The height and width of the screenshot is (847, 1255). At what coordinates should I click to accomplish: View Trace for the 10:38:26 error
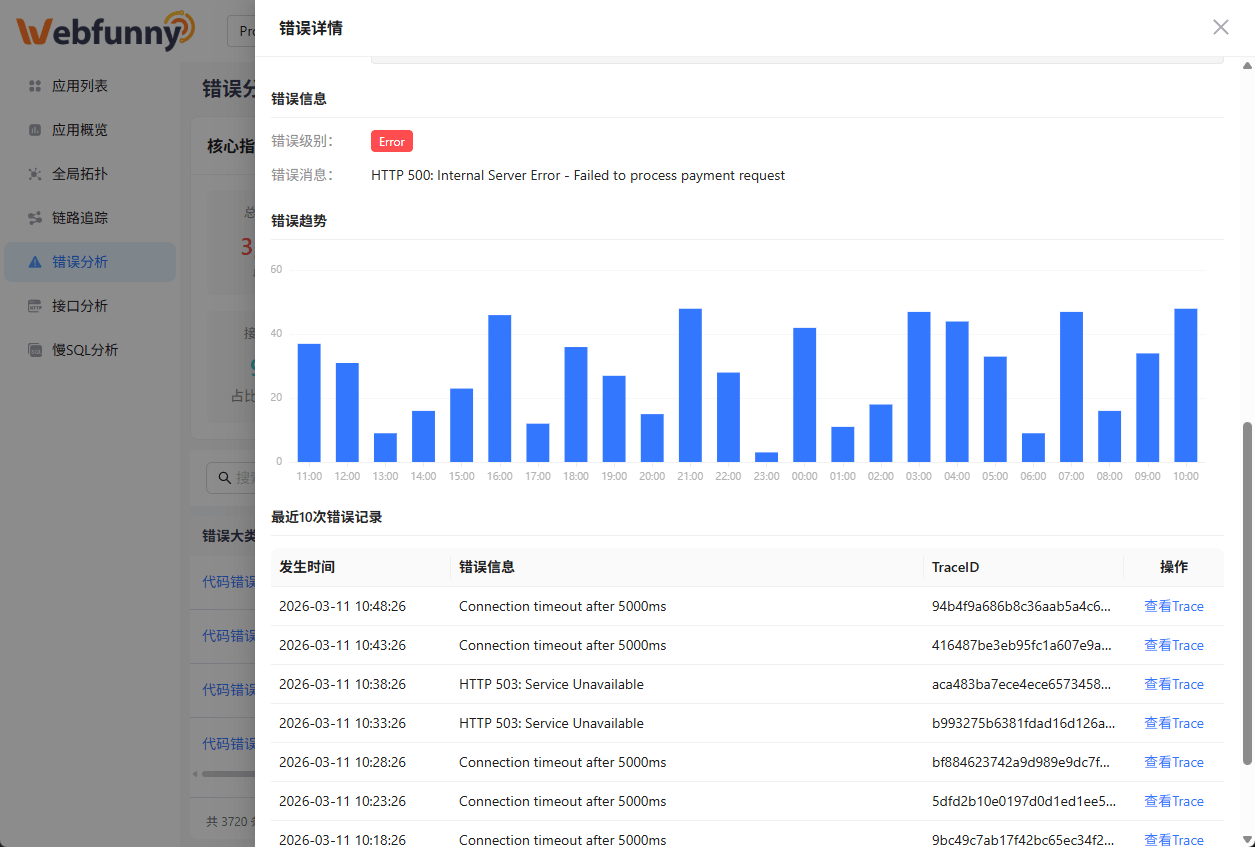(1173, 684)
